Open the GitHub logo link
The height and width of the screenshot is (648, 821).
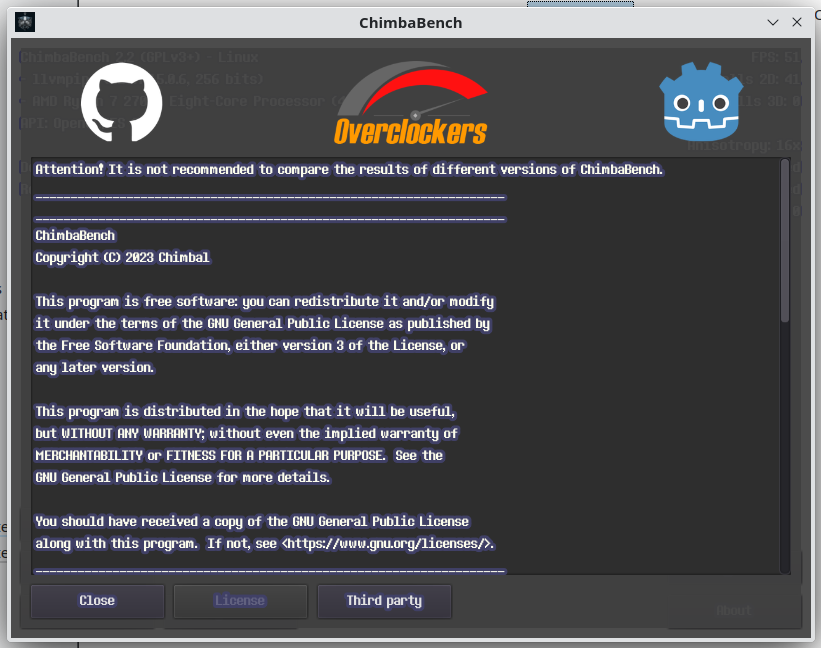pyautogui.click(x=121, y=102)
